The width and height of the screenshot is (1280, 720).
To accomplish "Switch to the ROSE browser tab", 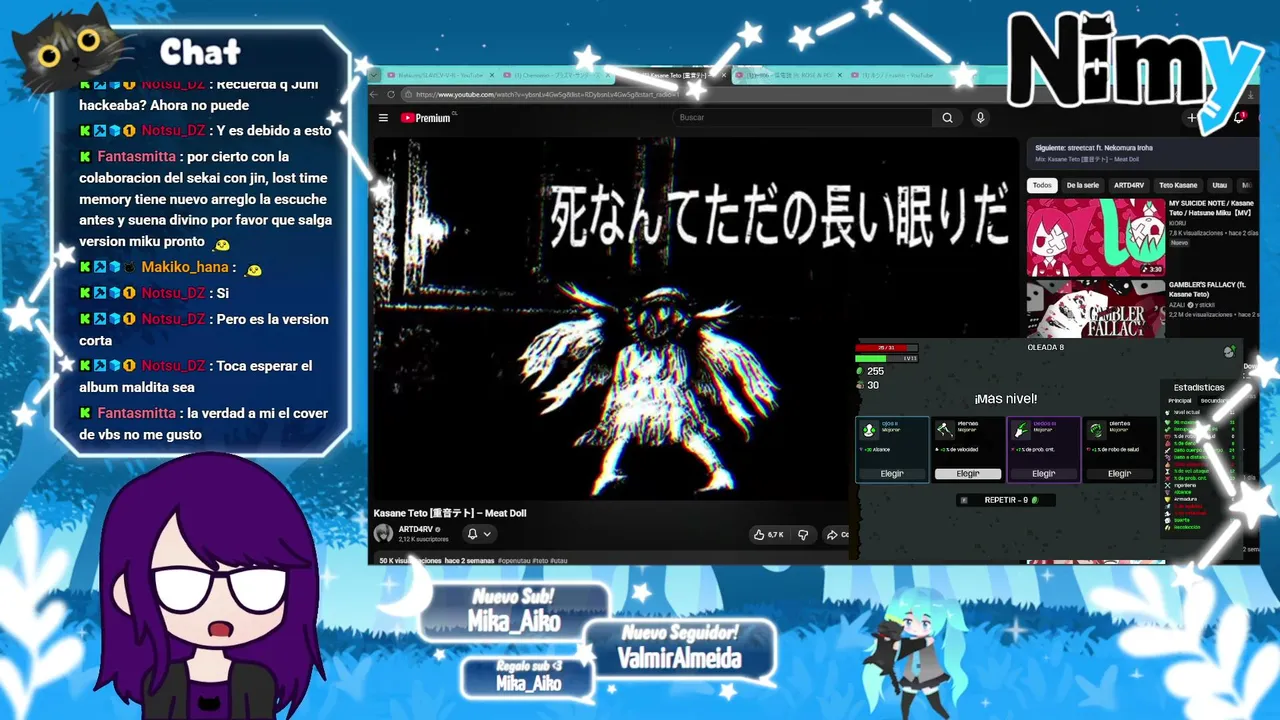I will 789,75.
